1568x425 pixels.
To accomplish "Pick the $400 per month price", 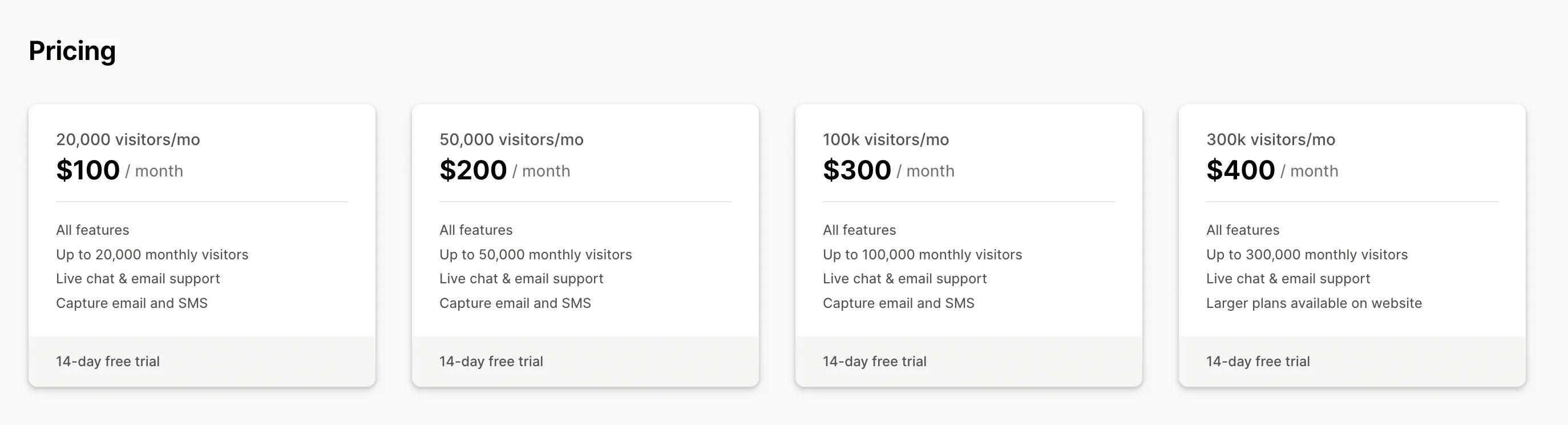I will tap(1240, 170).
